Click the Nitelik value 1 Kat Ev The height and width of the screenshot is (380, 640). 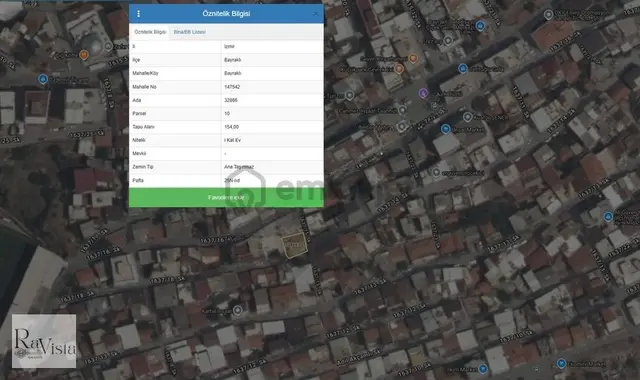click(233, 140)
